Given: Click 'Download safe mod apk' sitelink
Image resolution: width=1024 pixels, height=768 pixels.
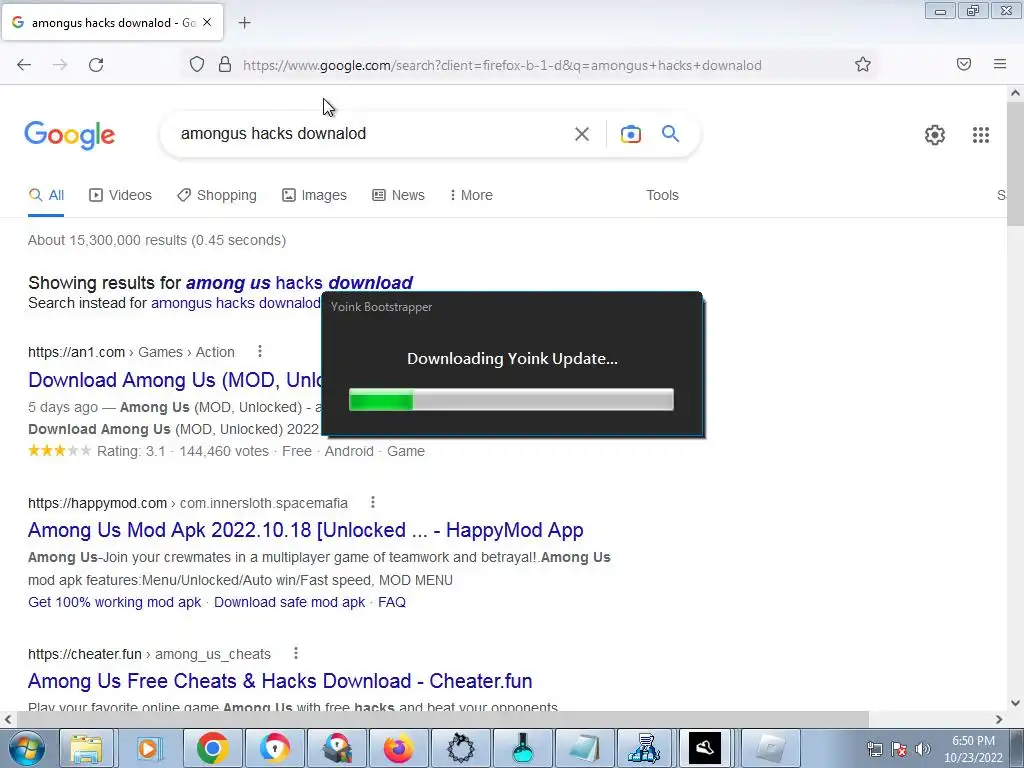Looking at the screenshot, I should click(289, 602).
